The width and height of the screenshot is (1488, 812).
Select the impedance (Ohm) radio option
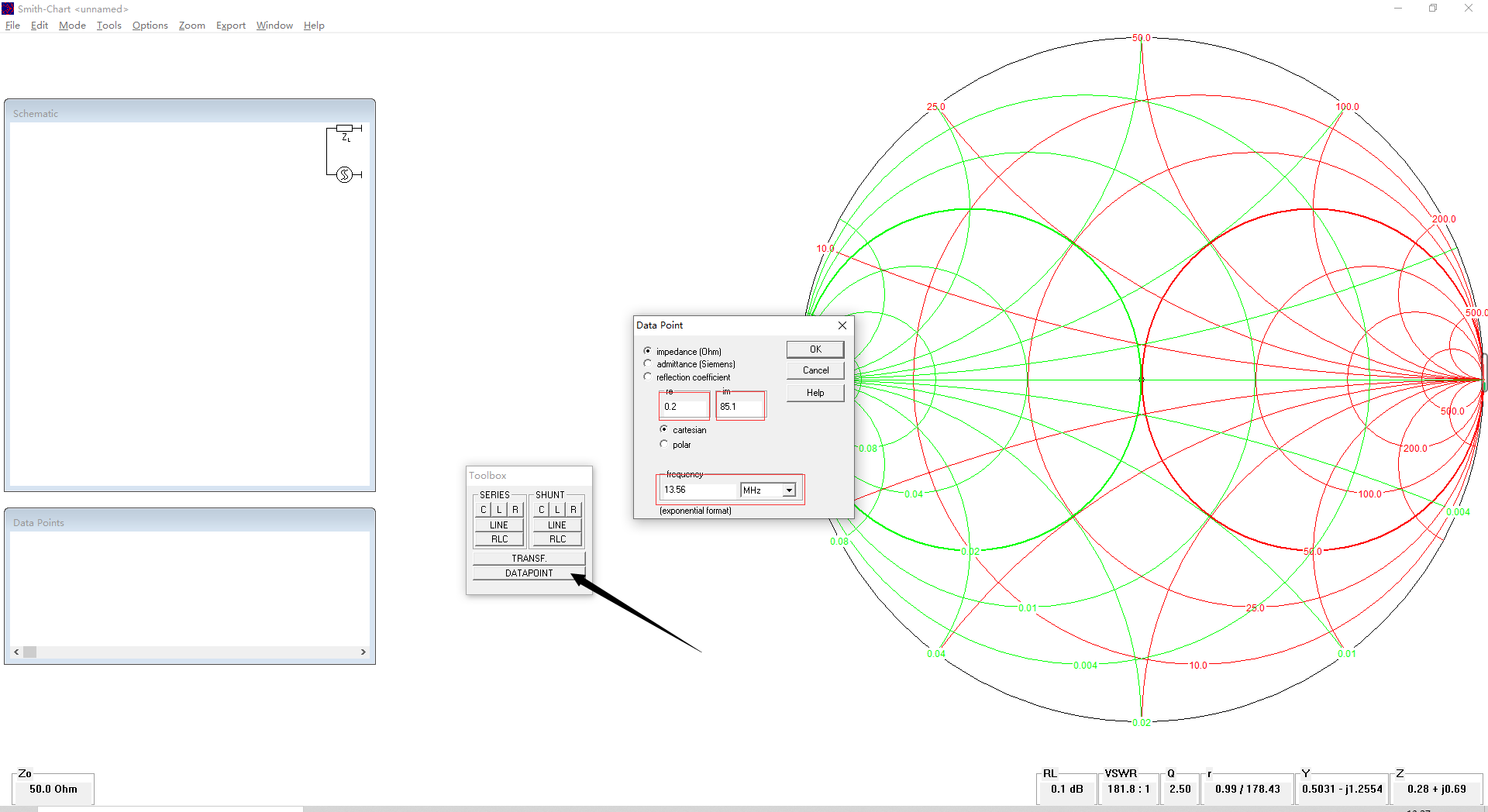point(648,351)
